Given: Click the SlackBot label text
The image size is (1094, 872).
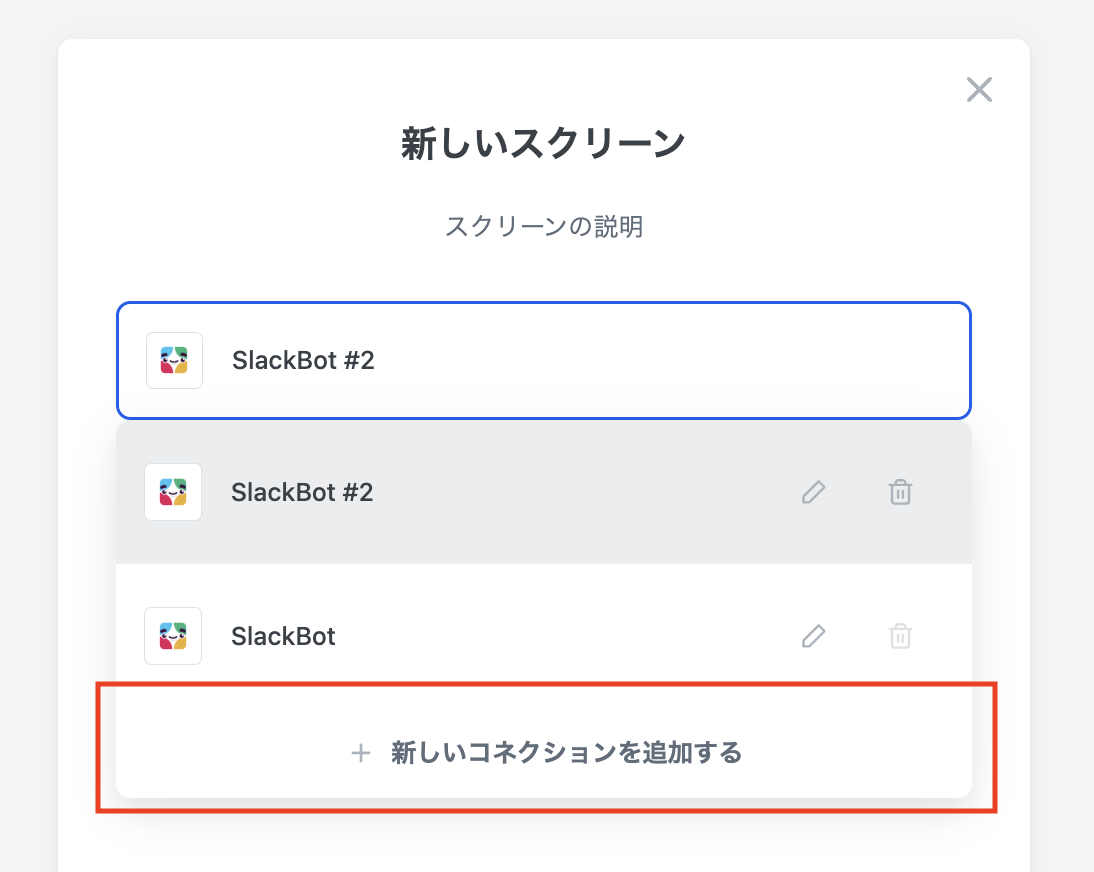Looking at the screenshot, I should click(x=283, y=636).
